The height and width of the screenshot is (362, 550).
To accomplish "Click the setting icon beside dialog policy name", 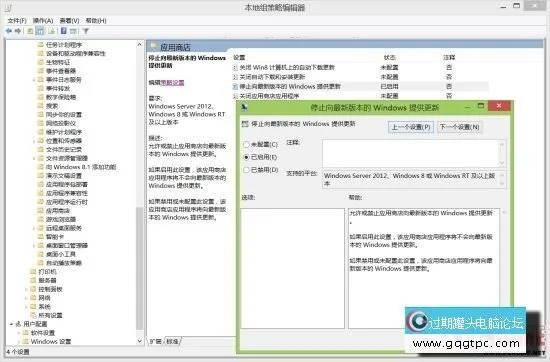I will coord(245,124).
